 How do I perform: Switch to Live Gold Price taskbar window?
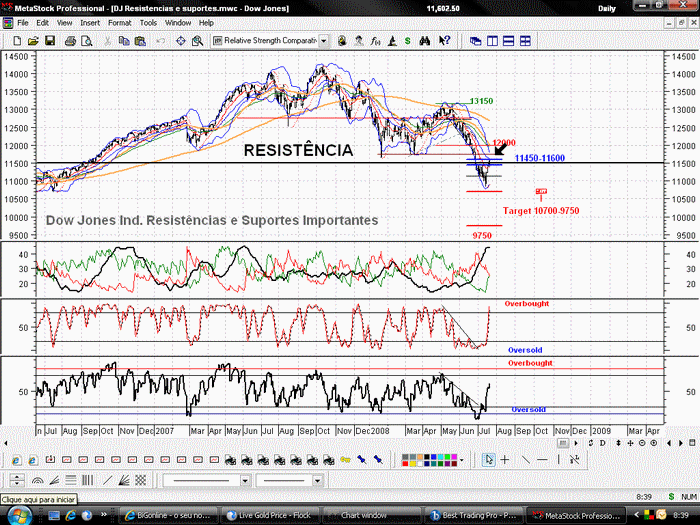[x=271, y=515]
